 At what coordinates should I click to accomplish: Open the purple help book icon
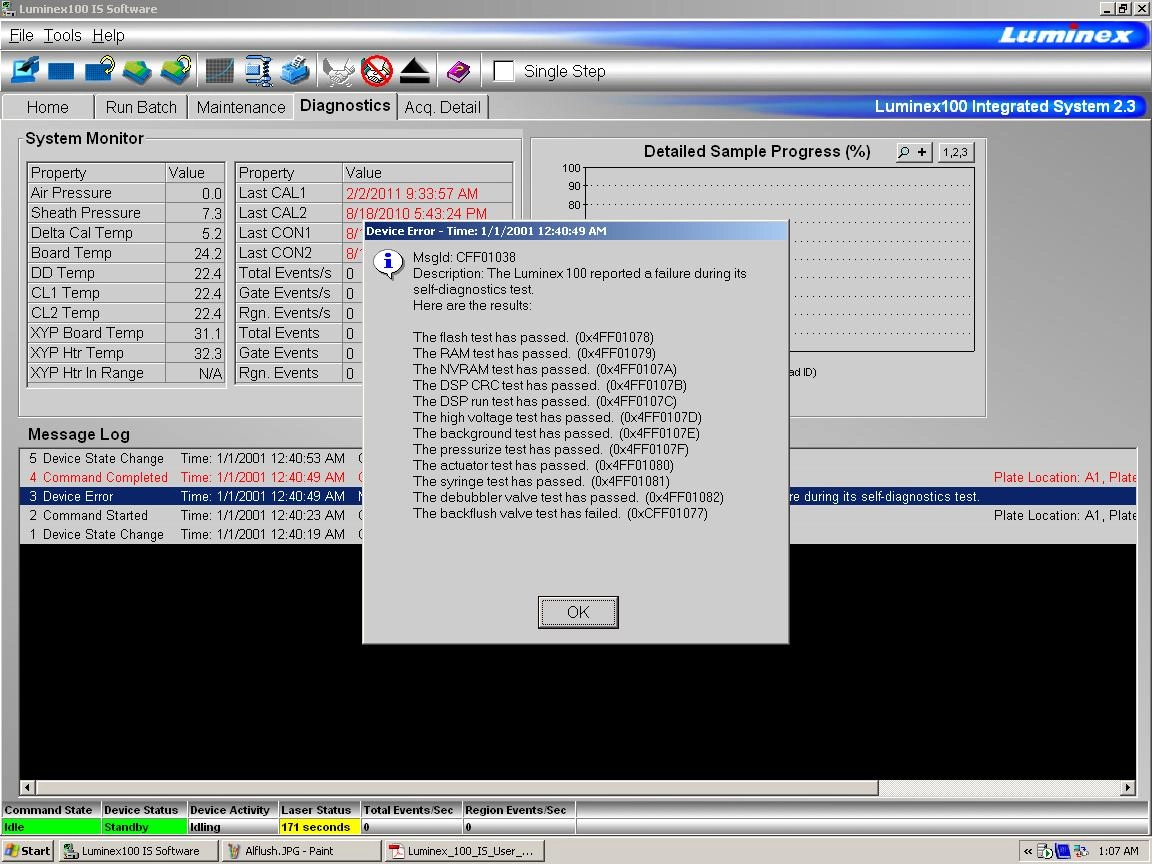(458, 72)
